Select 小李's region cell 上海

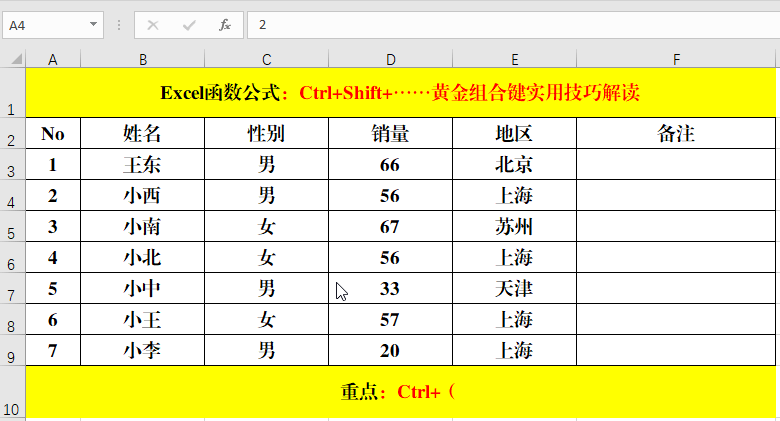pyautogui.click(x=514, y=350)
